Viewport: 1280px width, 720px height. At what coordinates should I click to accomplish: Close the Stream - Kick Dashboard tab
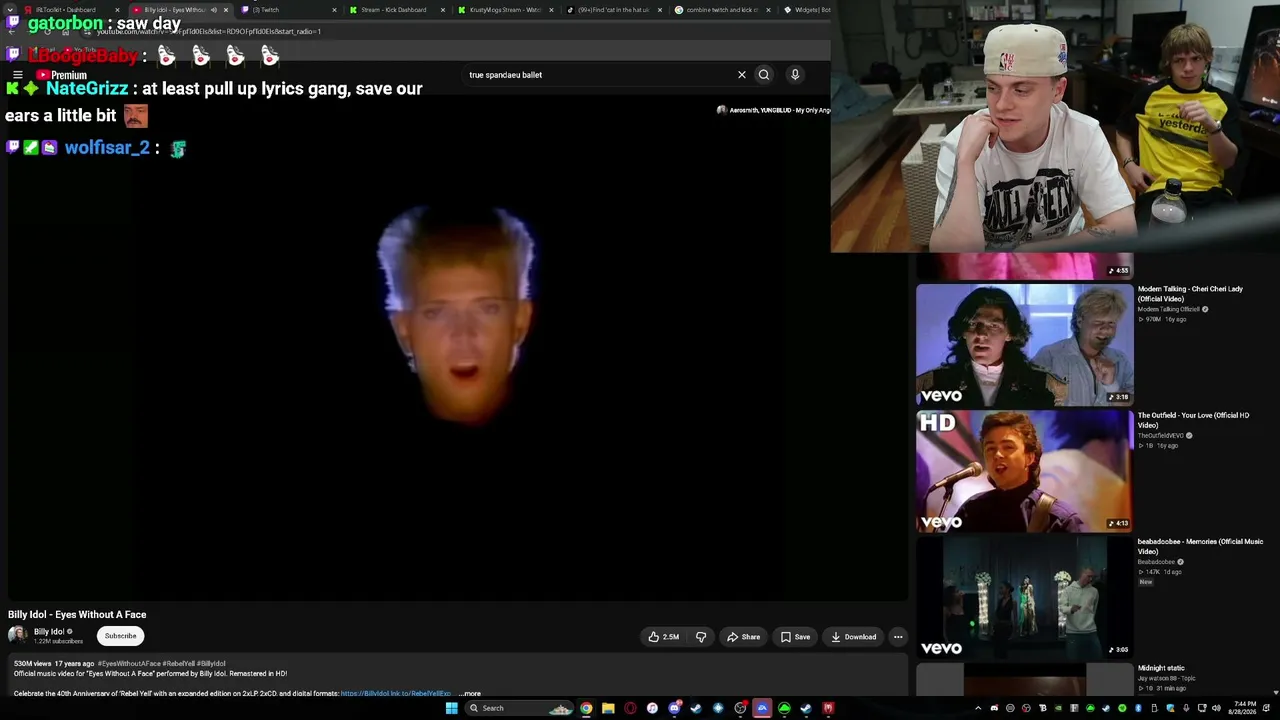(443, 10)
